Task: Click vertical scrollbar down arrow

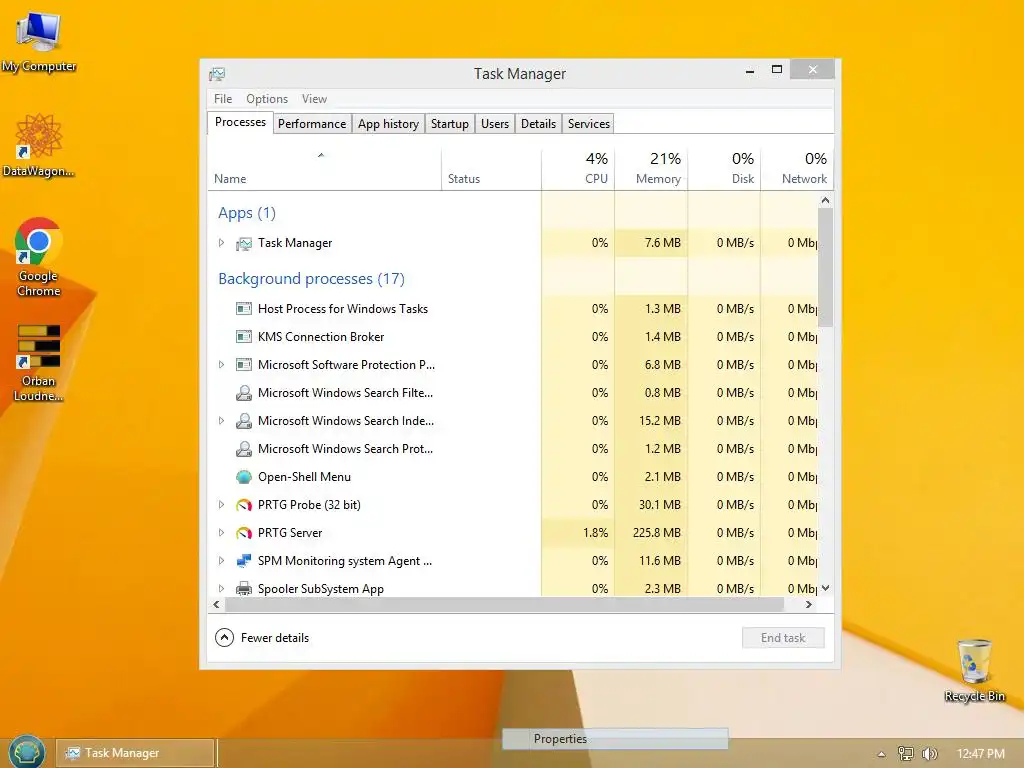Action: point(825,588)
